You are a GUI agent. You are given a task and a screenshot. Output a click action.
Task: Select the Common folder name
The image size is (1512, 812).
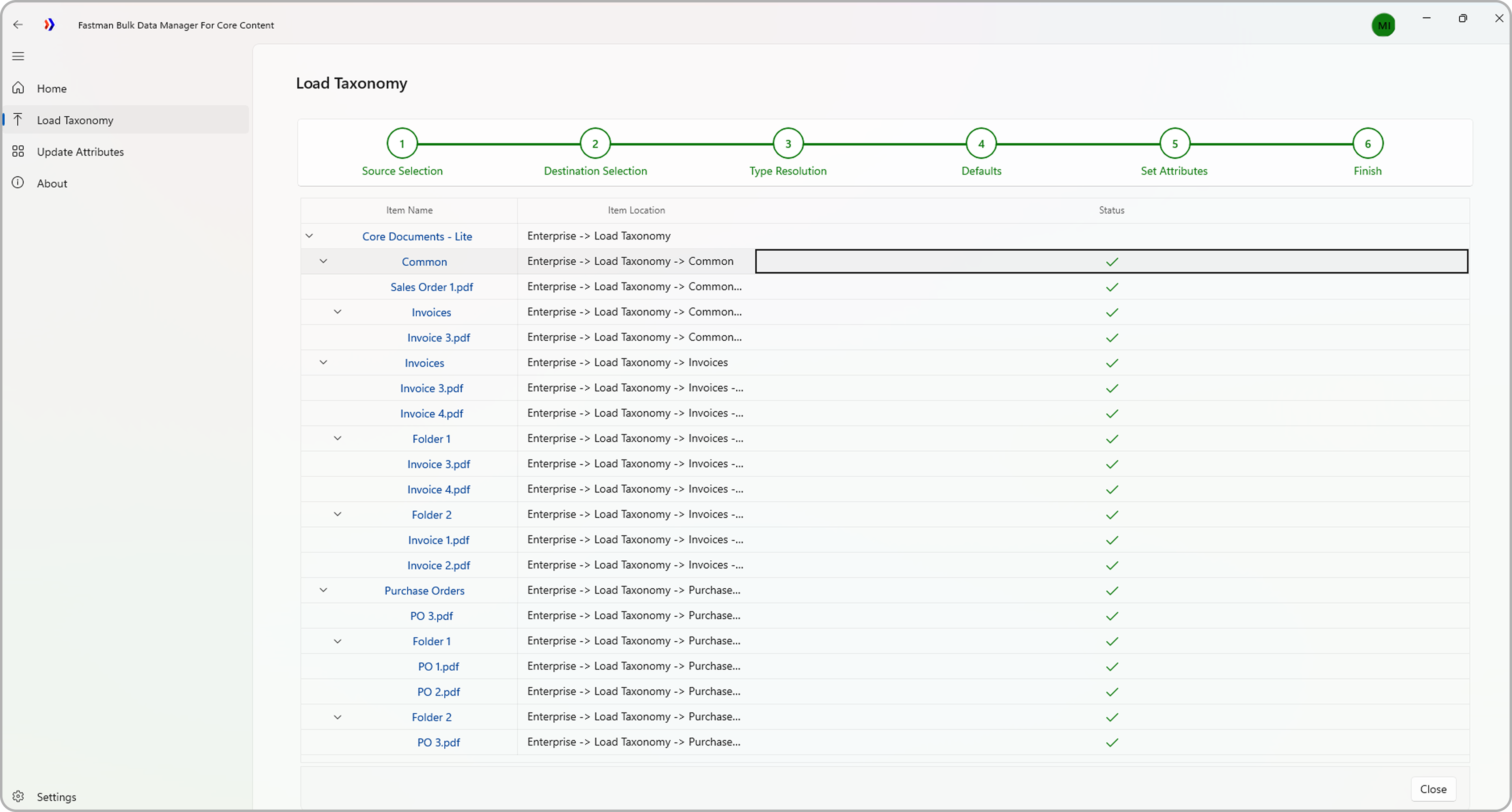[424, 262]
